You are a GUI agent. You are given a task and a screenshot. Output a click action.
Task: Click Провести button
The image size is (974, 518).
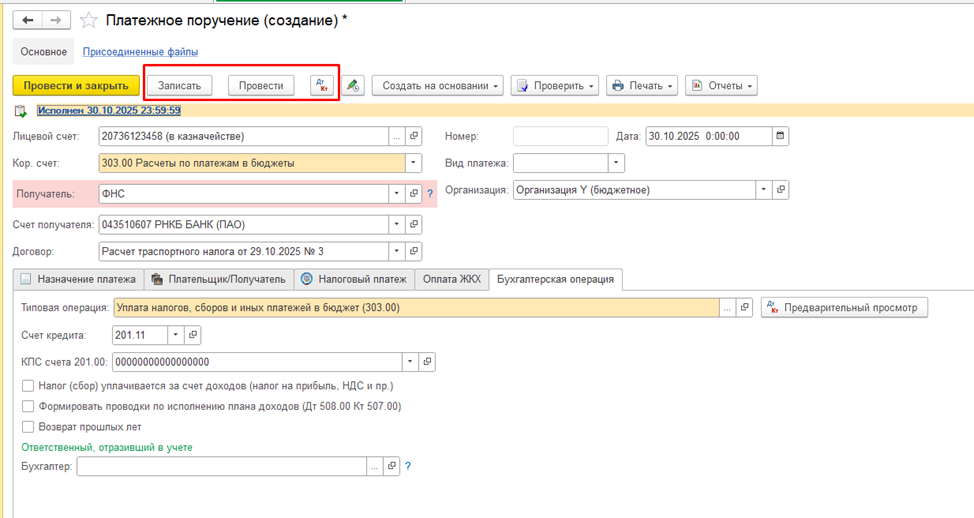tap(261, 86)
